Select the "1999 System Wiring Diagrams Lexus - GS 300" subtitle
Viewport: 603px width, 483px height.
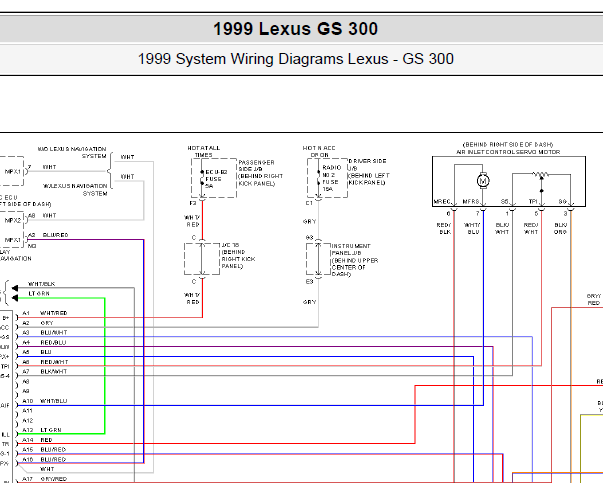295,59
